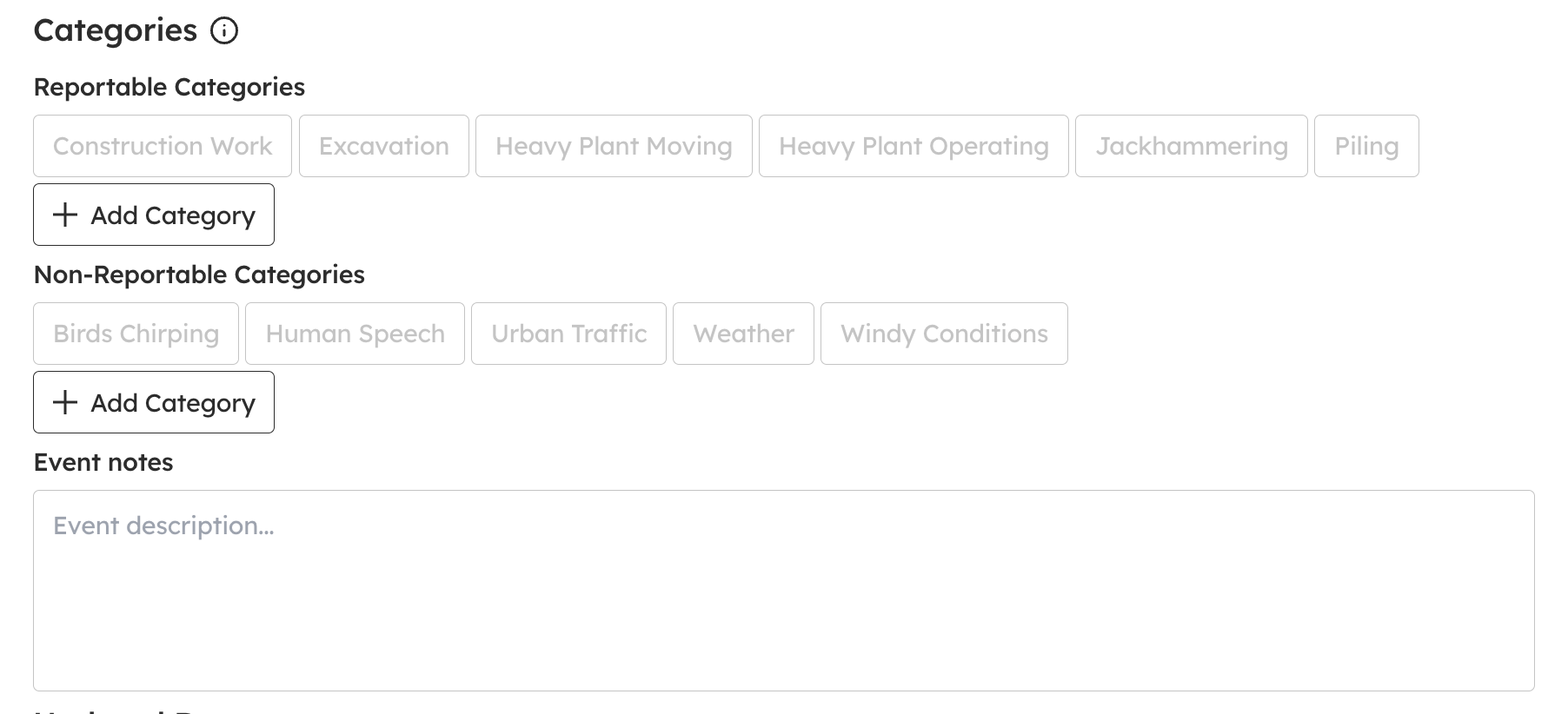Toggle the Excavation category chip
The width and height of the screenshot is (1568, 714).
point(384,146)
